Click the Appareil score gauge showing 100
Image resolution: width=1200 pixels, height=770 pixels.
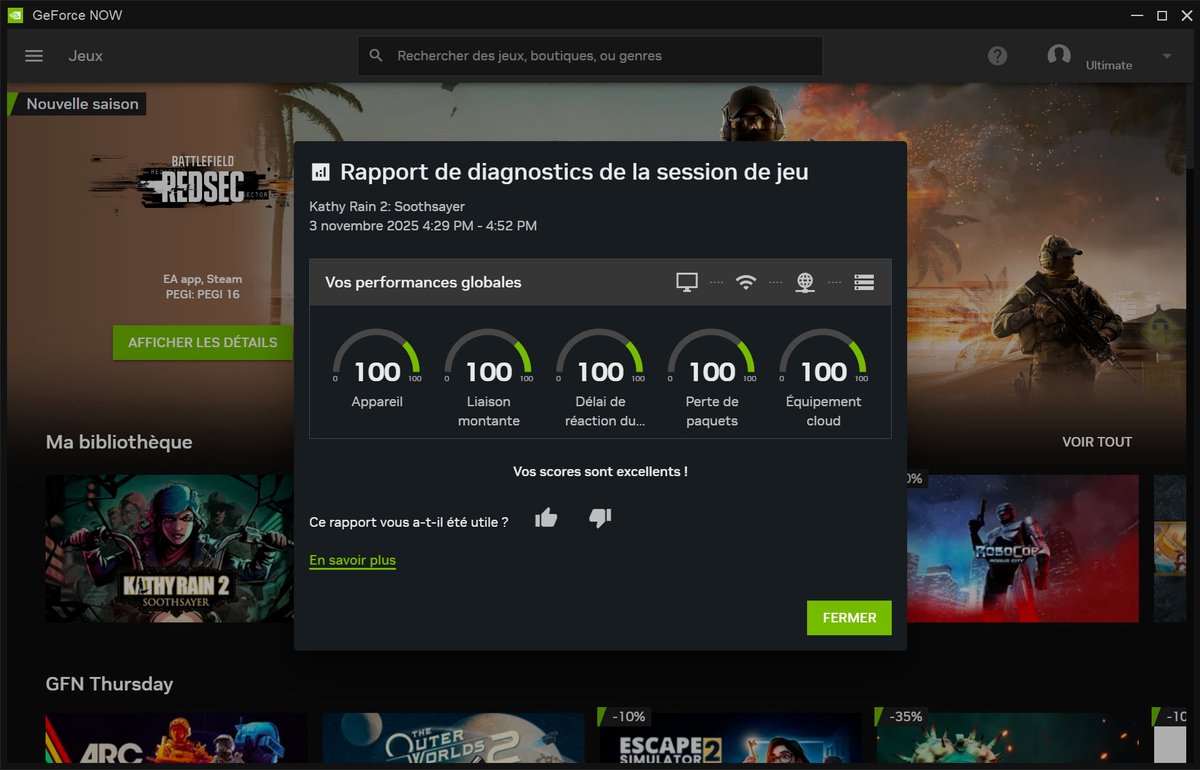[376, 371]
